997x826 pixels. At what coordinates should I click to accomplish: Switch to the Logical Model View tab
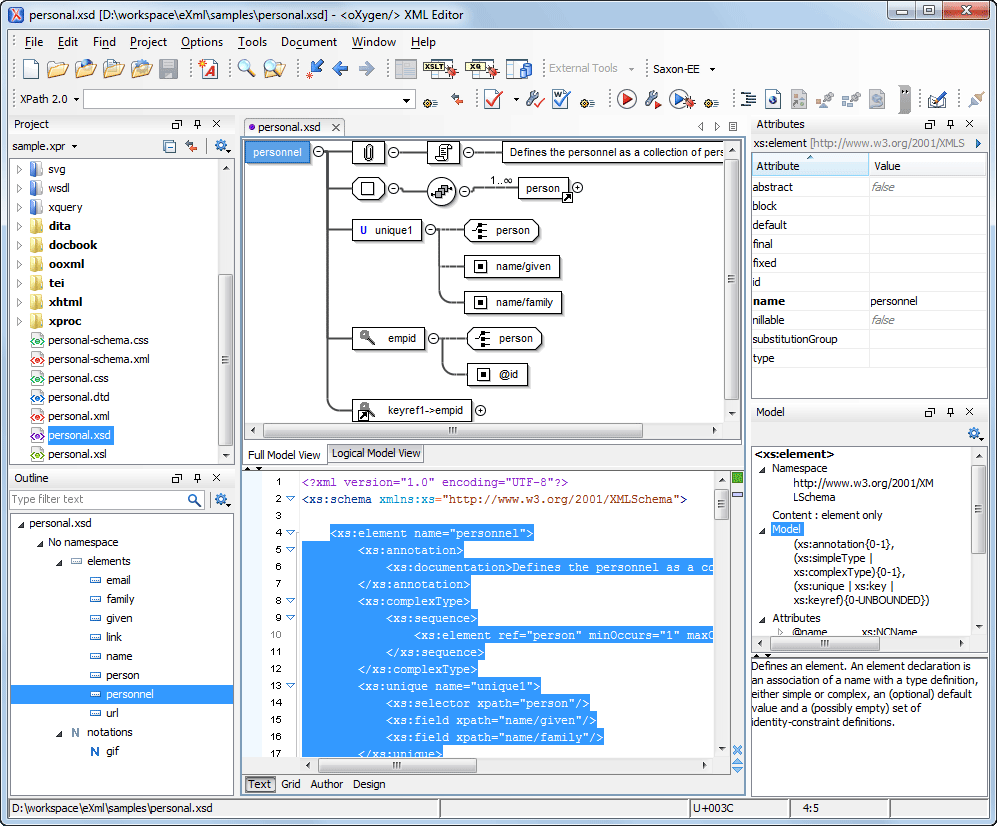click(376, 453)
